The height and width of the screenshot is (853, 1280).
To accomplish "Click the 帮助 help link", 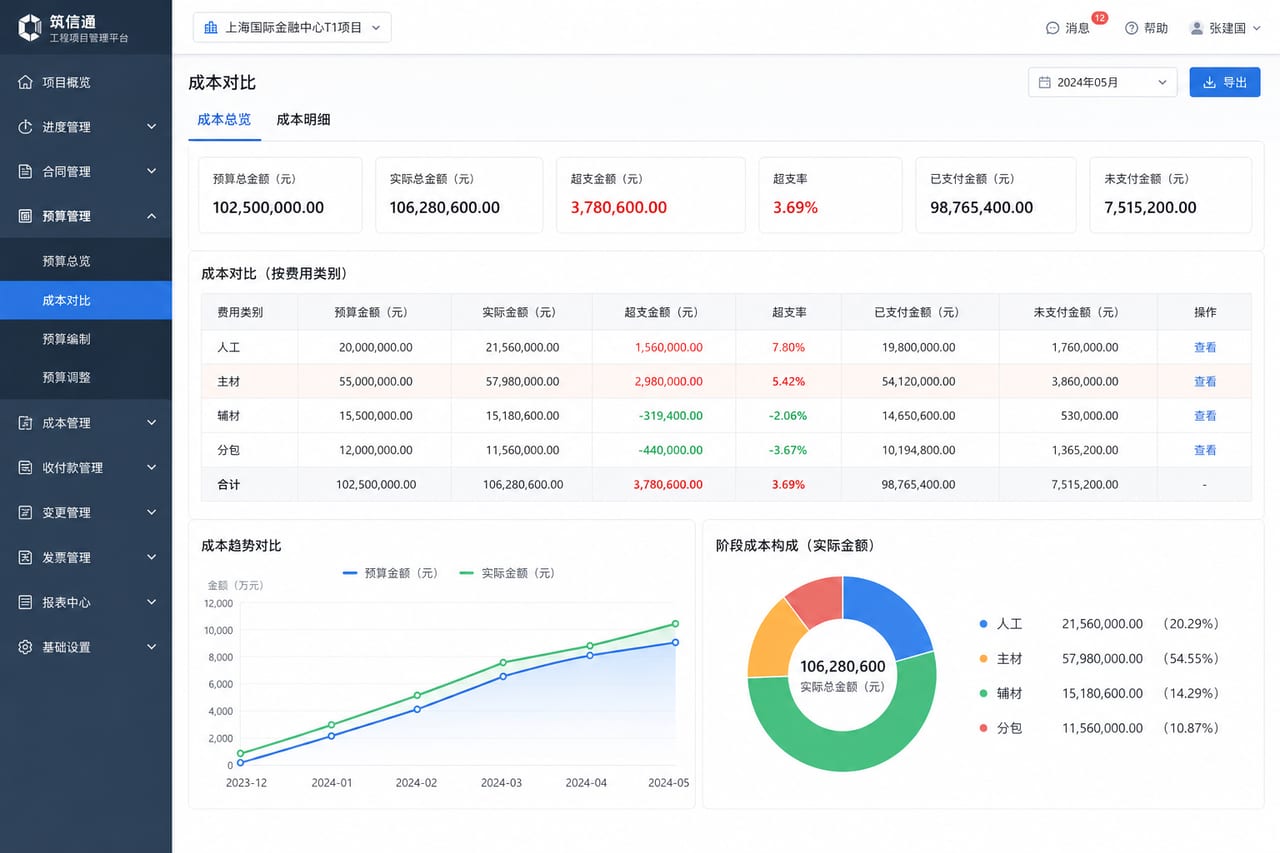I will [x=1147, y=28].
